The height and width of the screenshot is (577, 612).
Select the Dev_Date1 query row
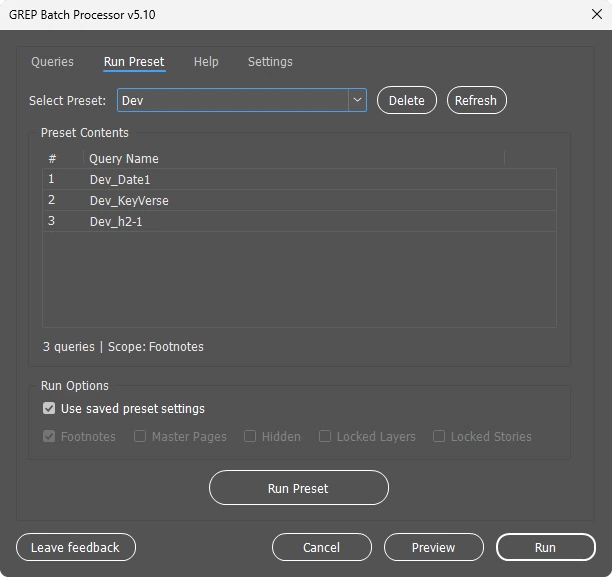click(x=299, y=180)
